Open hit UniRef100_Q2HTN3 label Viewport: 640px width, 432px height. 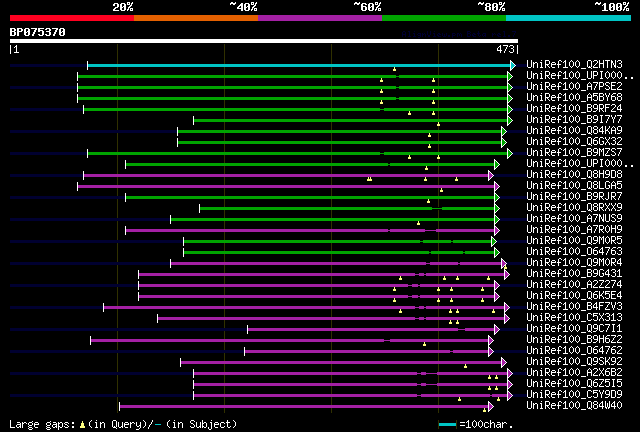tap(574, 64)
